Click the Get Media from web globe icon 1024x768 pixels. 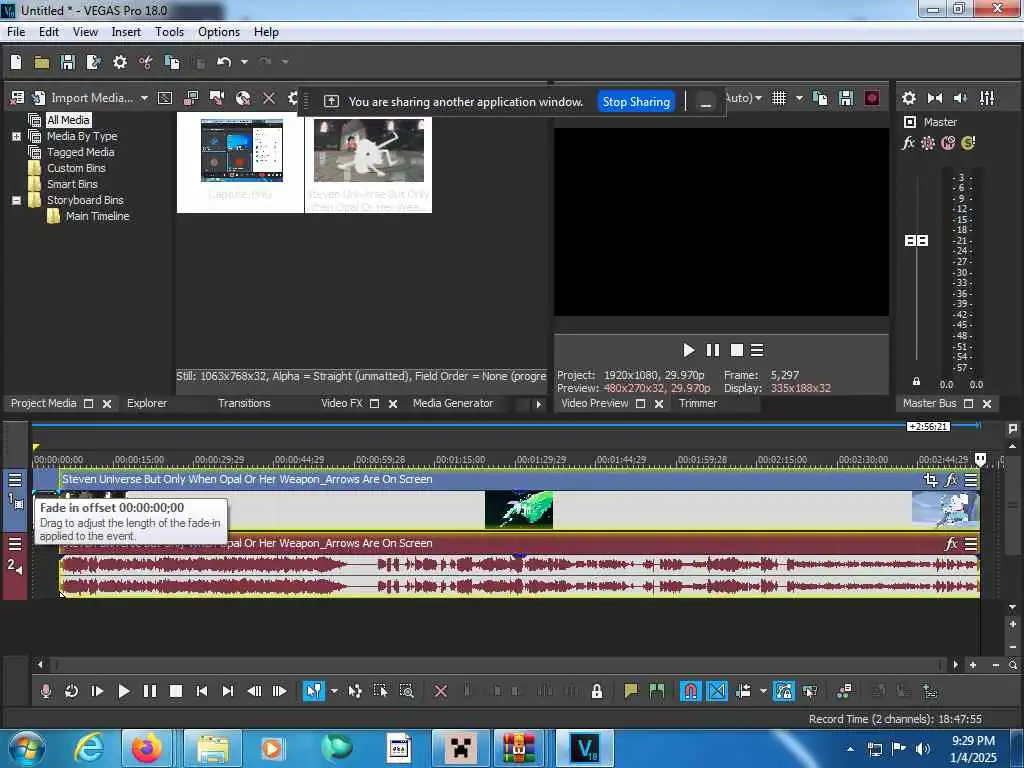pyautogui.click(x=243, y=98)
